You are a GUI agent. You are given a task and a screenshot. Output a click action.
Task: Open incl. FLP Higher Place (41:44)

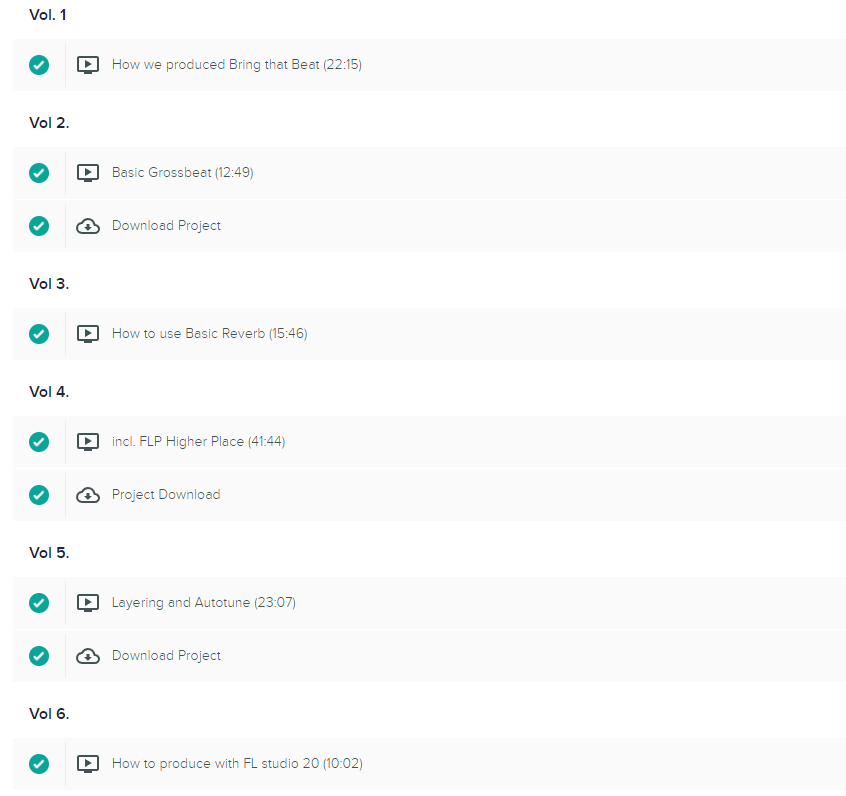click(x=198, y=441)
